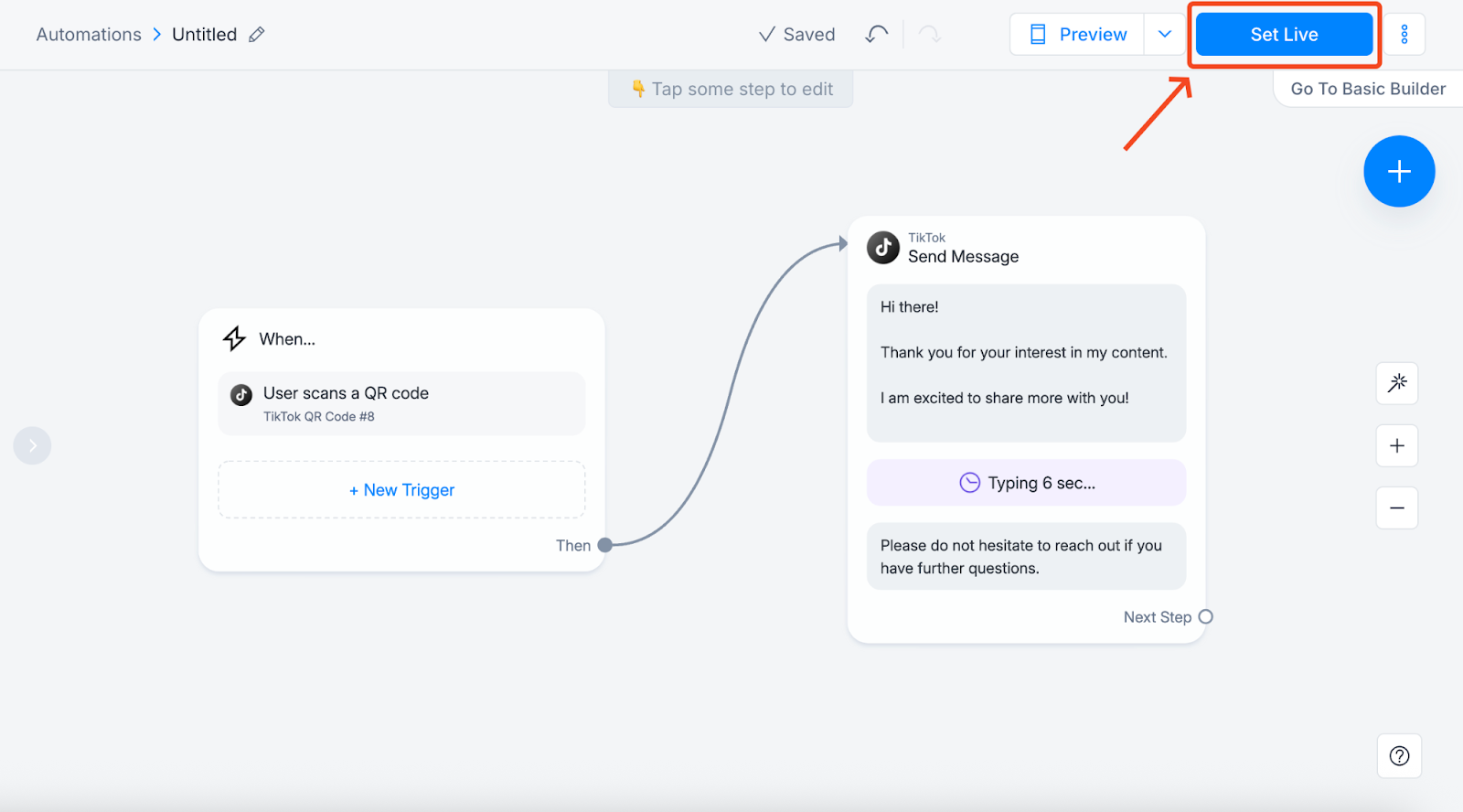Viewport: 1463px width, 812px height.
Task: Edit the Typing 6 sec delay
Action: [1026, 483]
